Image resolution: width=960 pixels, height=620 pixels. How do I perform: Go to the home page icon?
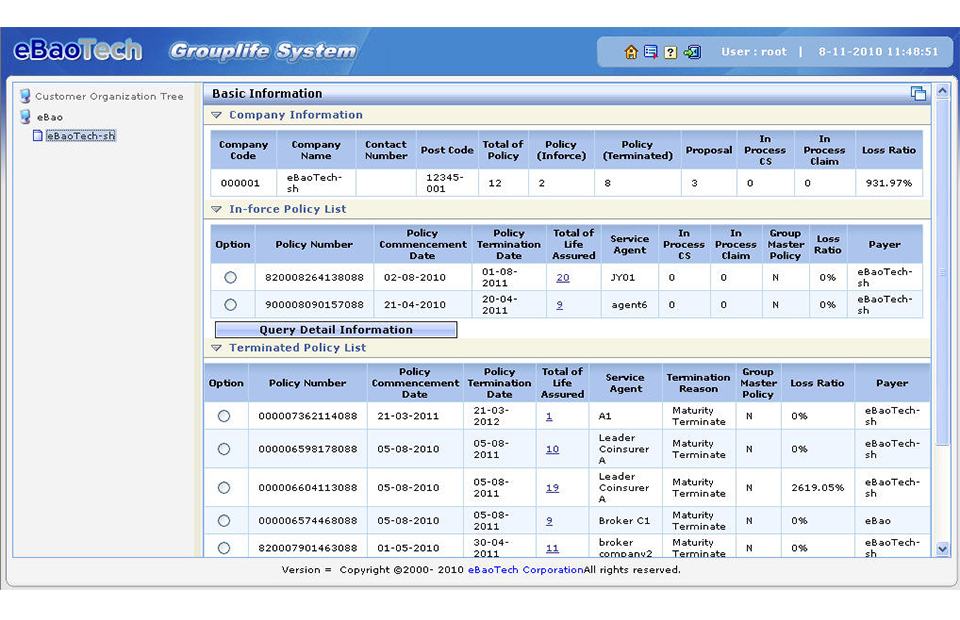pos(631,52)
